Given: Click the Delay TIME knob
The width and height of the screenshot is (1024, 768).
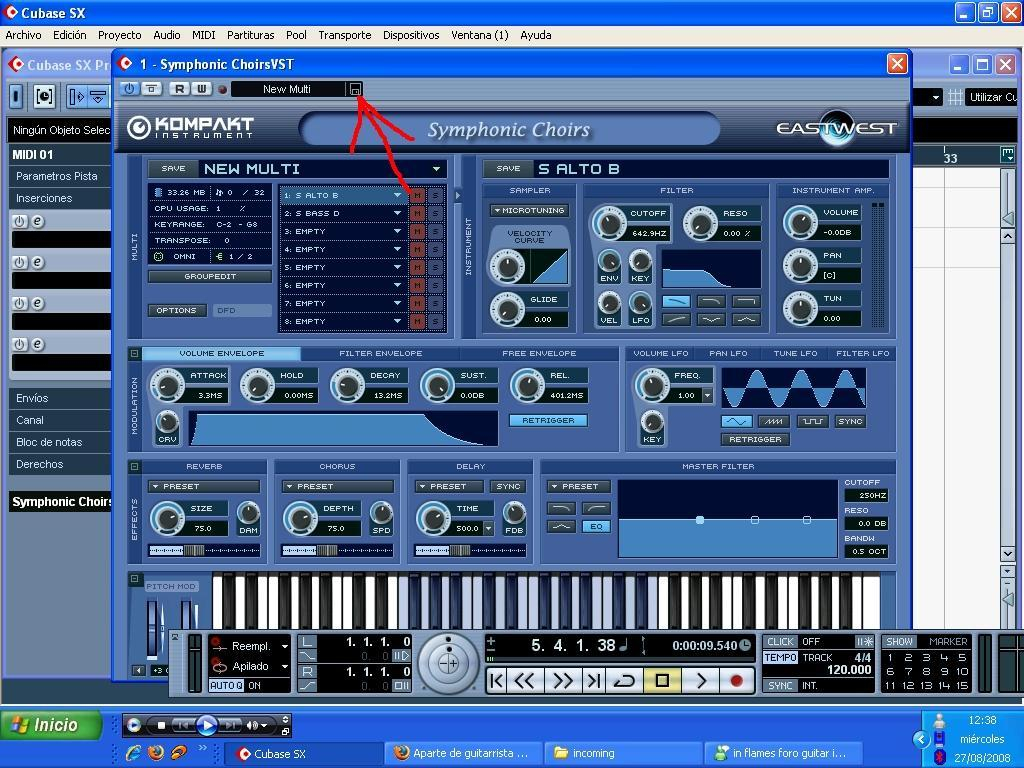Looking at the screenshot, I should [x=434, y=519].
